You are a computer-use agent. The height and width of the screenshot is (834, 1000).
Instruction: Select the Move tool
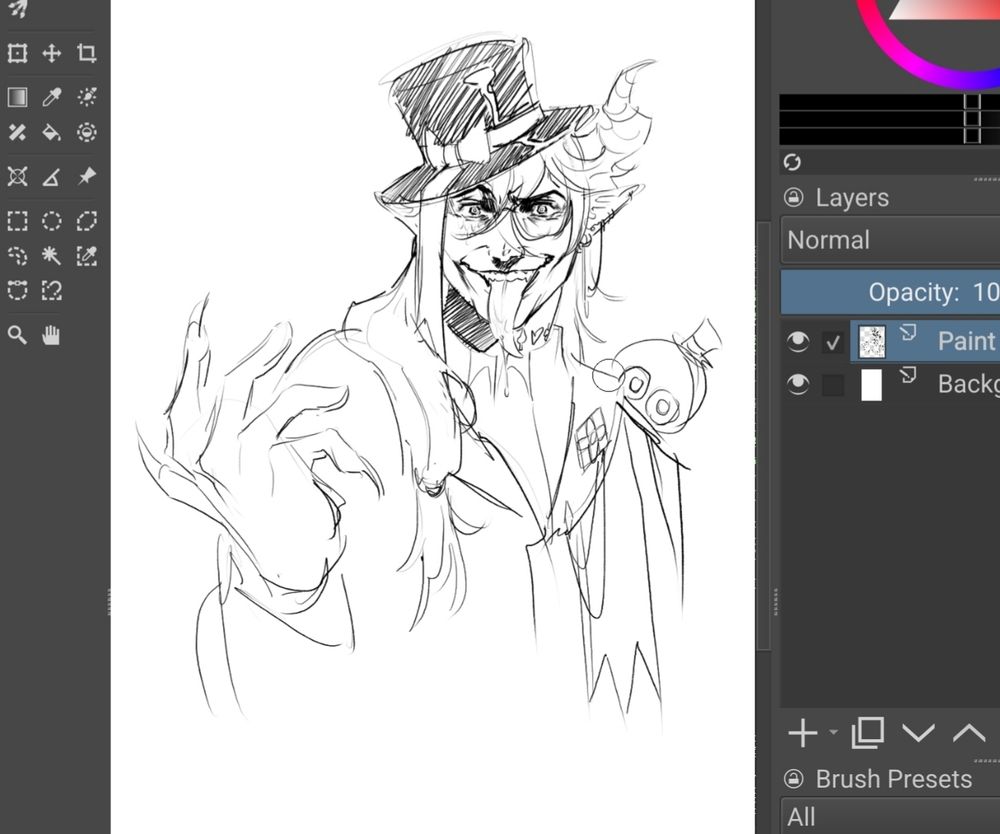click(x=52, y=53)
